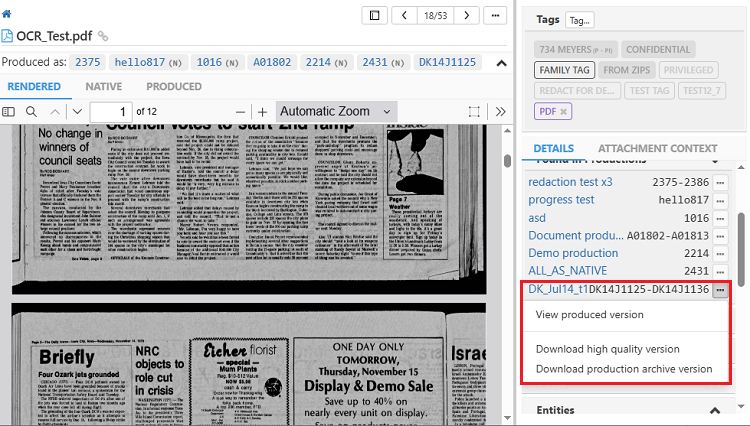The image size is (750, 426).
Task: Toggle the FAMILY TAG tag
Action: [564, 70]
